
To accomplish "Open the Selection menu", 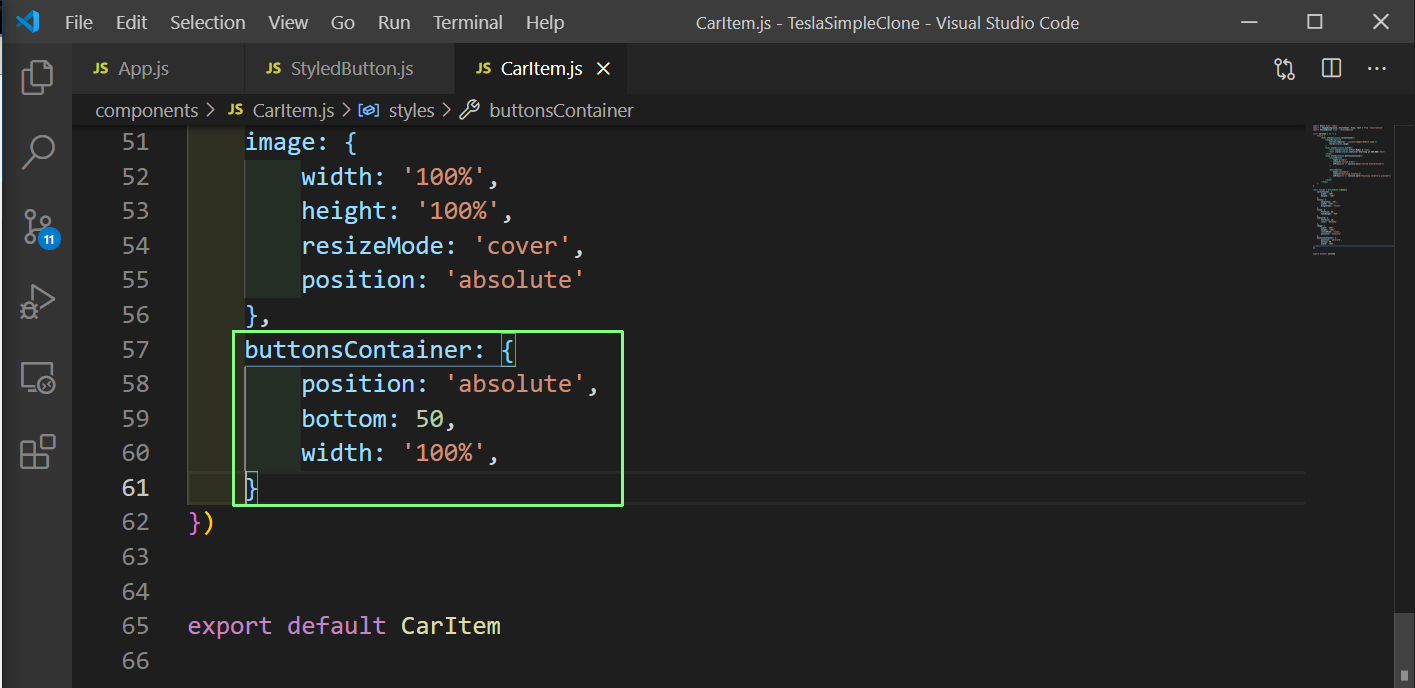I will pyautogui.click(x=207, y=22).
